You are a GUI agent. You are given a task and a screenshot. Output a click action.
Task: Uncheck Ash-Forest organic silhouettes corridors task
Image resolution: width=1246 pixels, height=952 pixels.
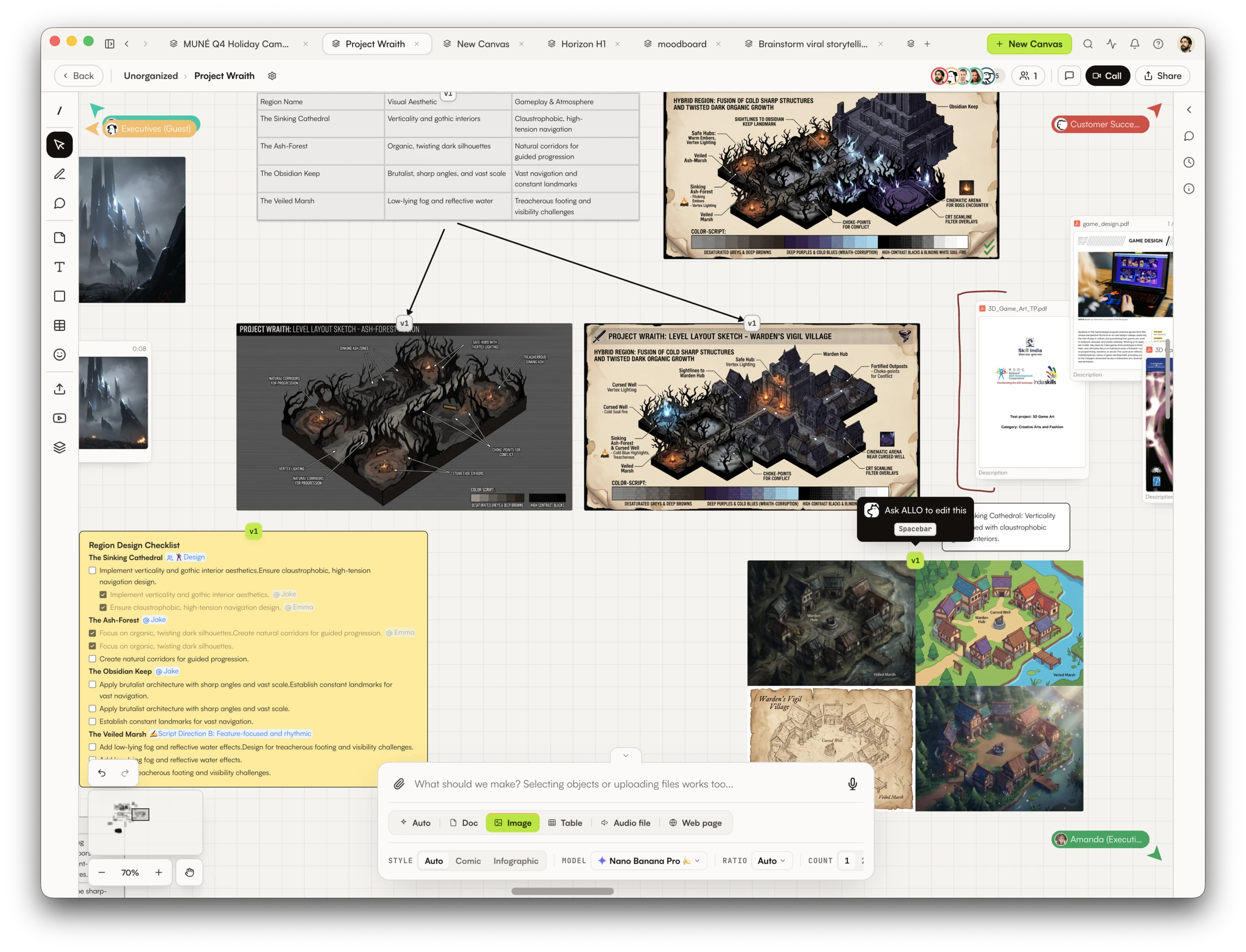(x=92, y=633)
